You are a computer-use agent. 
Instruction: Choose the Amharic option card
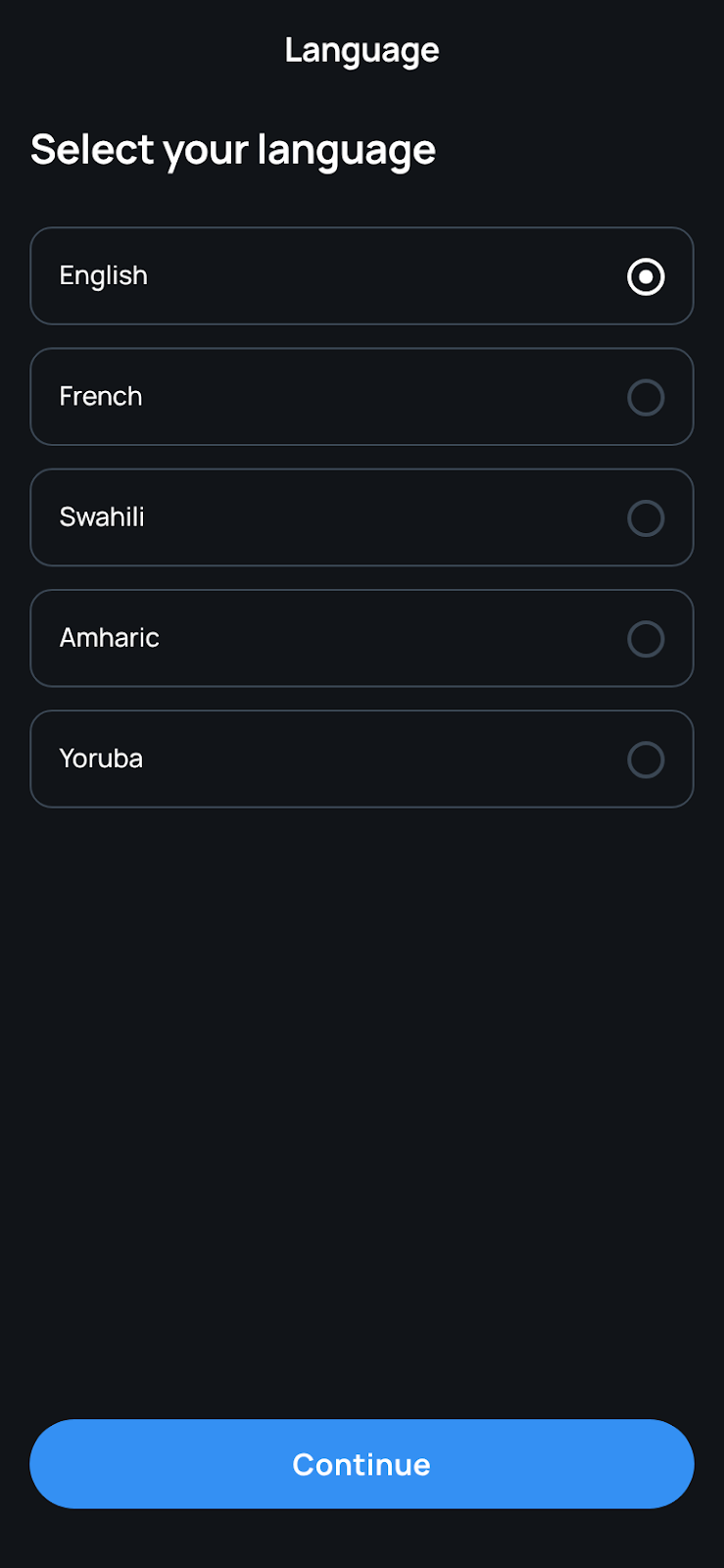[362, 637]
